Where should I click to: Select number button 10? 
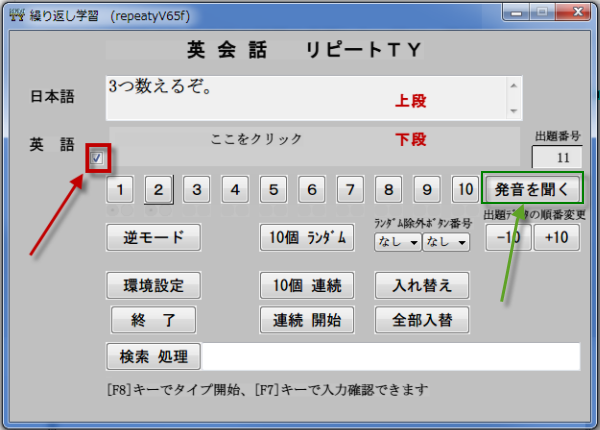click(x=464, y=189)
